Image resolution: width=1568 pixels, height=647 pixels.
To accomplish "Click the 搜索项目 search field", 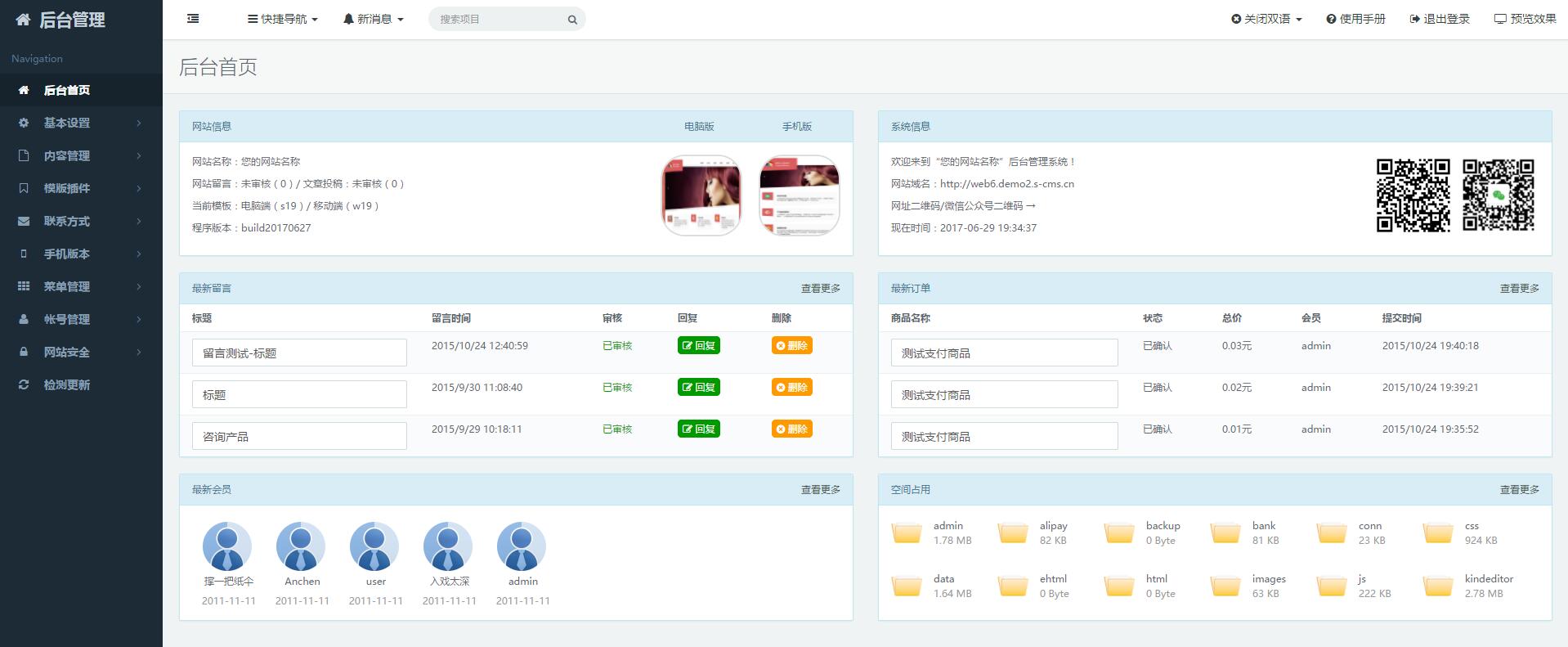I will (x=499, y=20).
